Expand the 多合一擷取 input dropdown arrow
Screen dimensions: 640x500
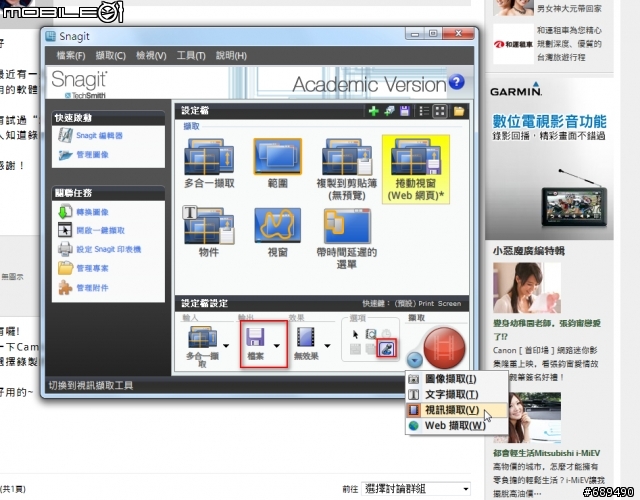(226, 346)
